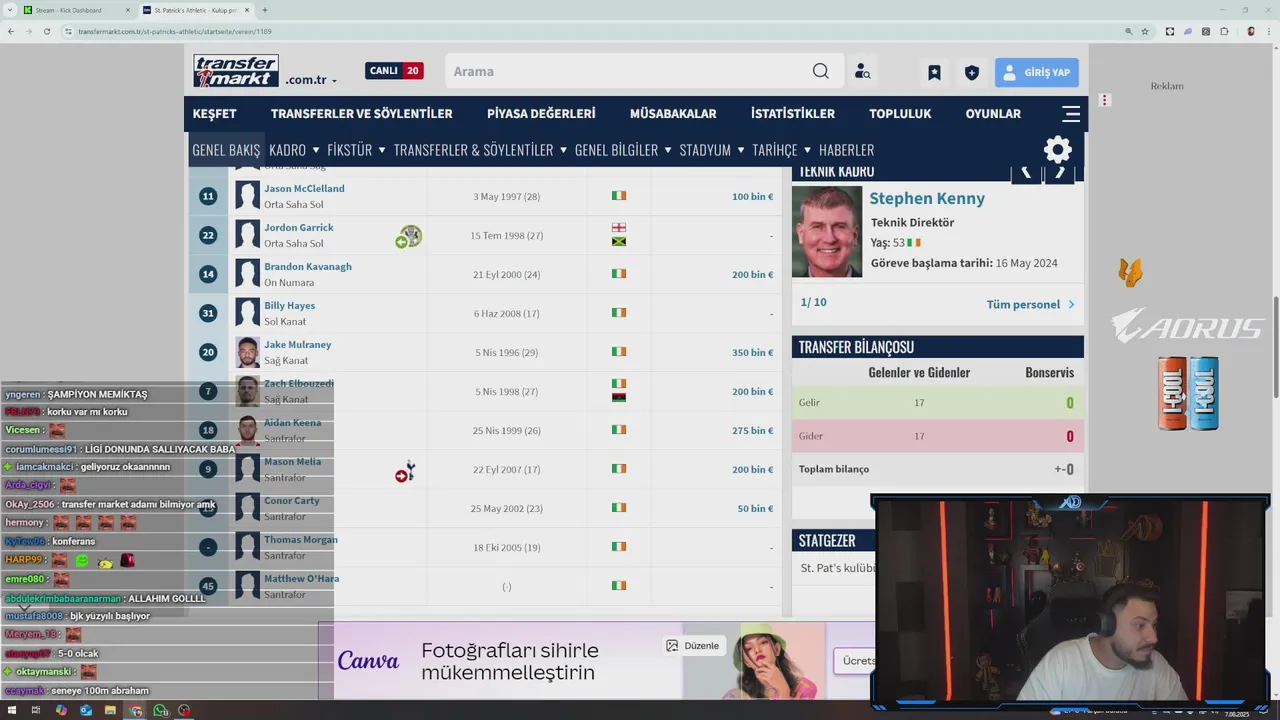This screenshot has height=720, width=1280.
Task: Open the hamburger menu in navigation bar
Action: 1071,113
